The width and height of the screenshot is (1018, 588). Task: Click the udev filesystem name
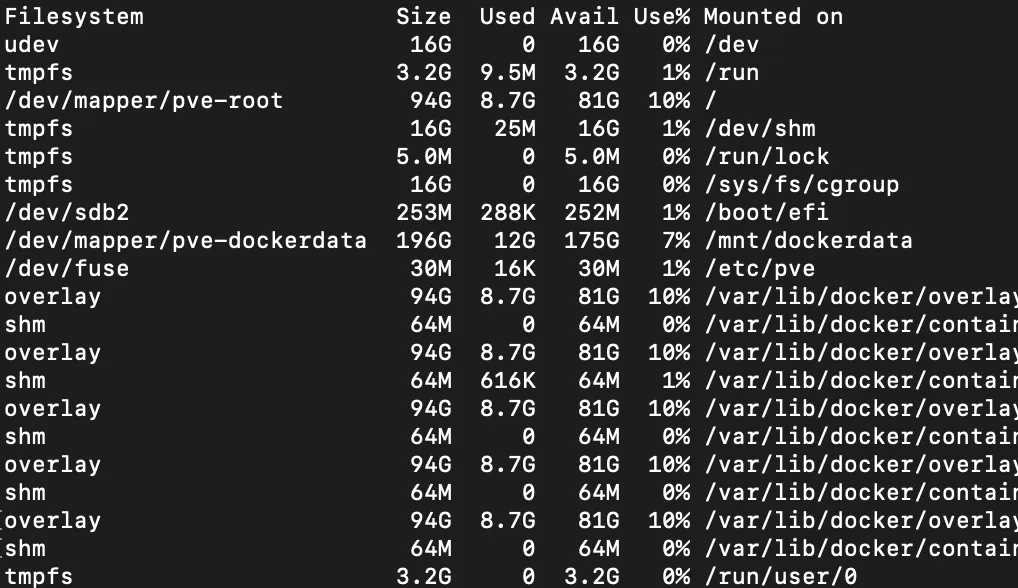[32, 45]
